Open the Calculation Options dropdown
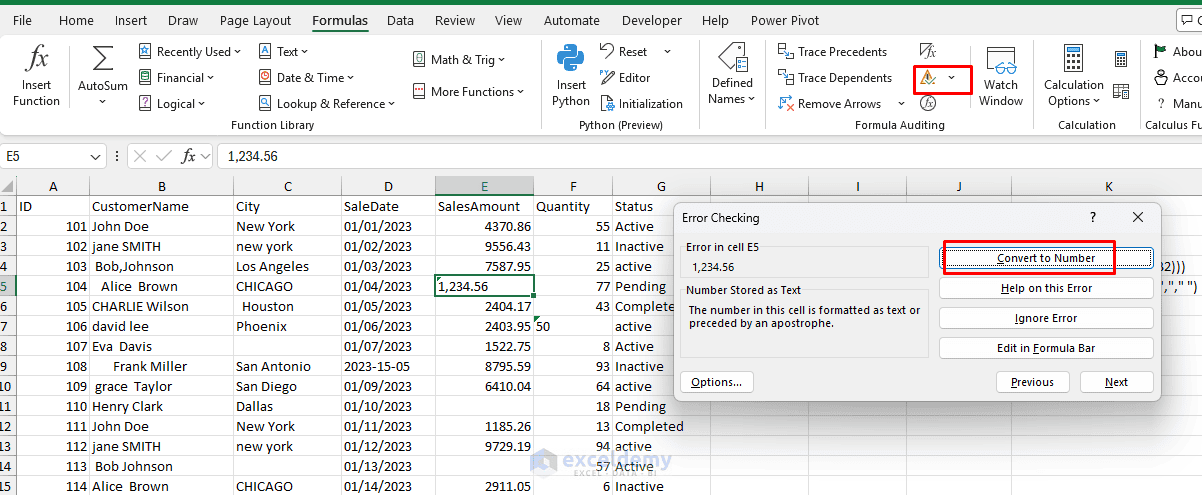The height and width of the screenshot is (495, 1202). click(1073, 76)
